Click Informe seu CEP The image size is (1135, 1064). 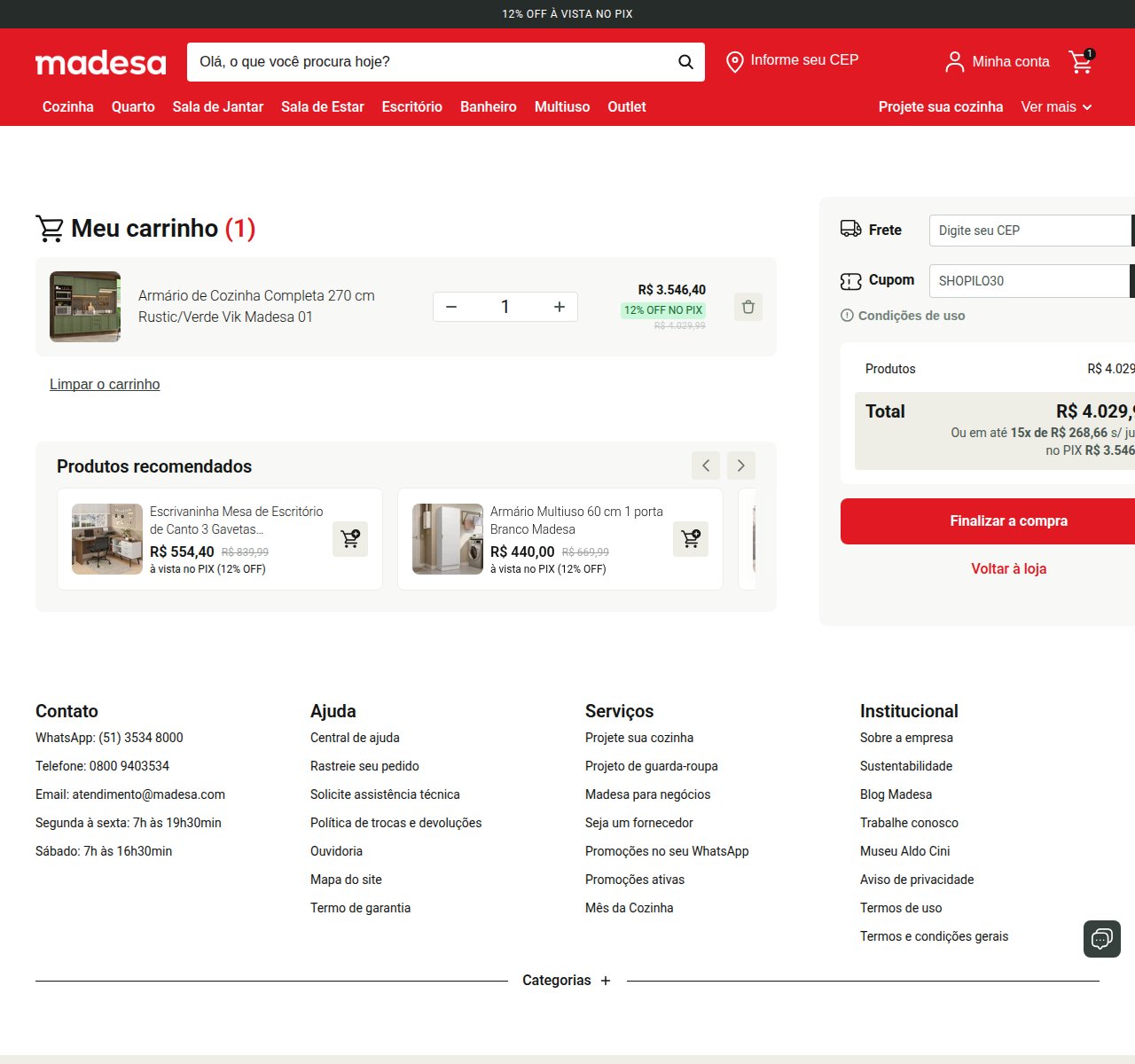(804, 60)
